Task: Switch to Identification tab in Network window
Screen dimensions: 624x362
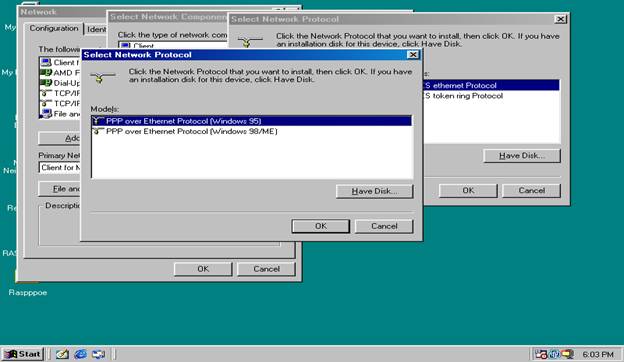Action: [96, 29]
